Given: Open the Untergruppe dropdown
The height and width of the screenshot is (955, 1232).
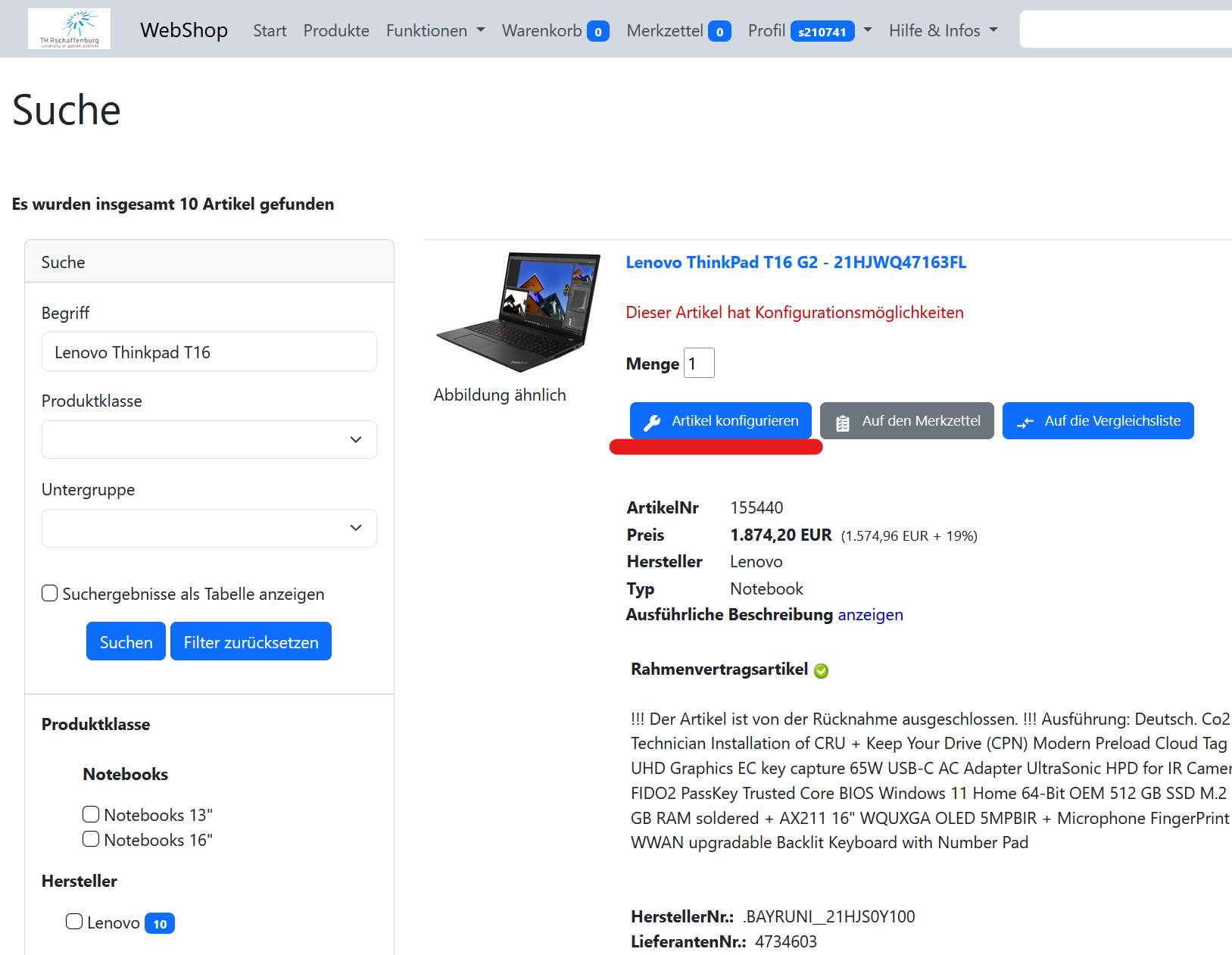Looking at the screenshot, I should click(x=209, y=528).
